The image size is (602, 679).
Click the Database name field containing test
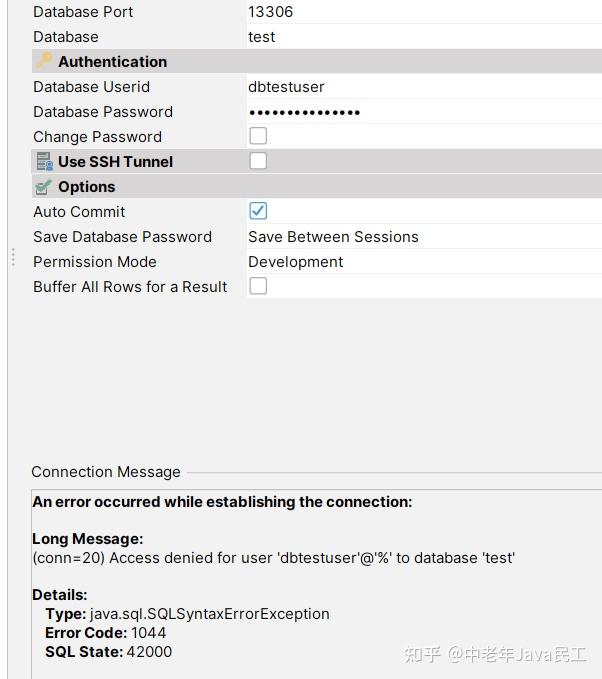tap(420, 37)
